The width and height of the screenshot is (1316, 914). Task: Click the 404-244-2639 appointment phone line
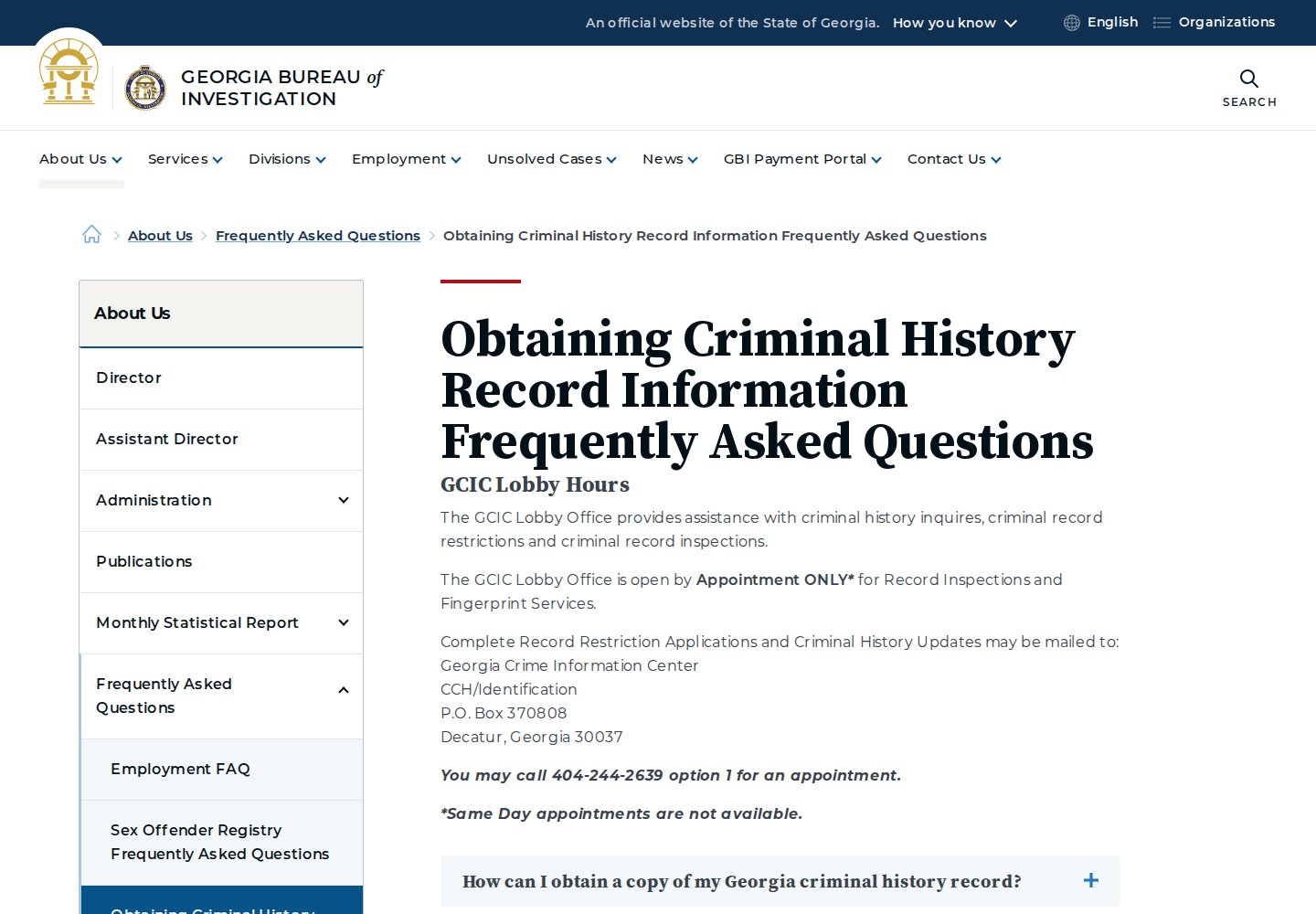[x=671, y=775]
